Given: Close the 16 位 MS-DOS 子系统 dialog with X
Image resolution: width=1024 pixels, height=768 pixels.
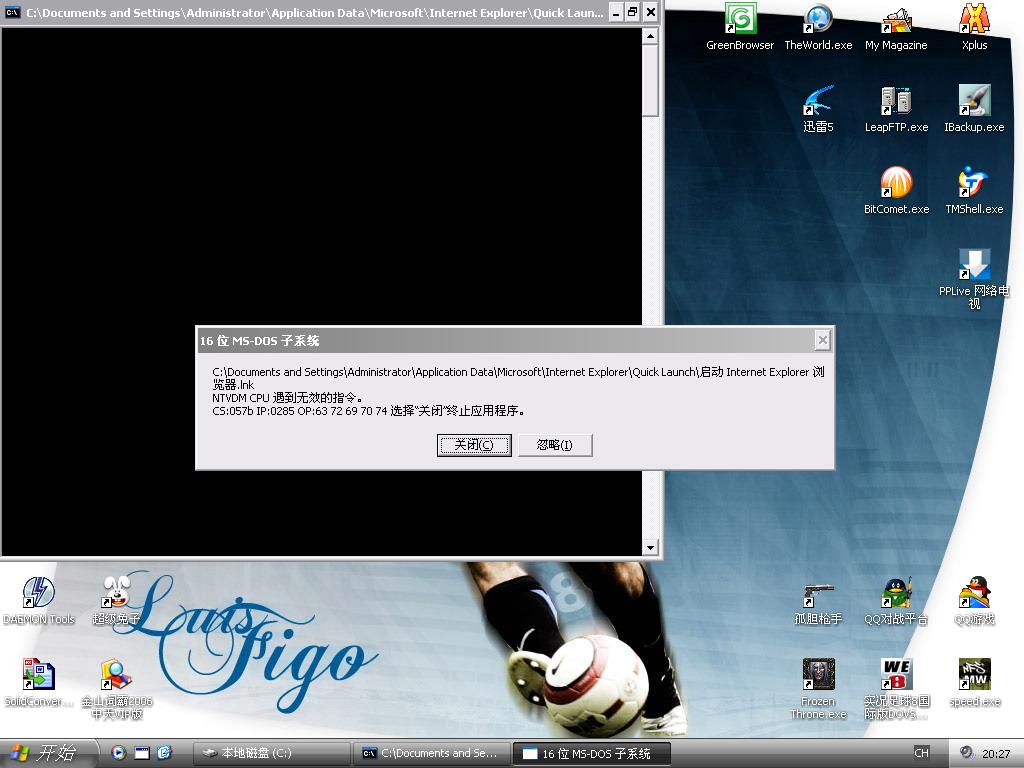Looking at the screenshot, I should 823,340.
